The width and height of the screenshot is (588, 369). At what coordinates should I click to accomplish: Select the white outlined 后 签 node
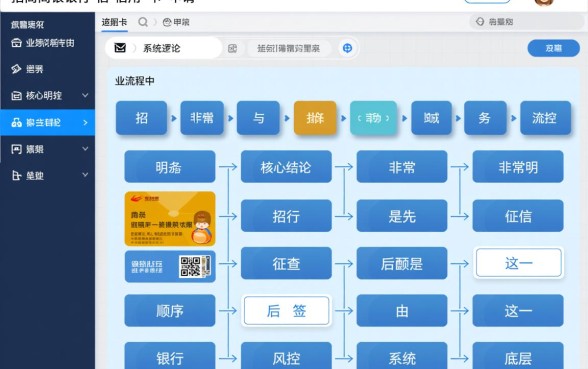click(286, 311)
